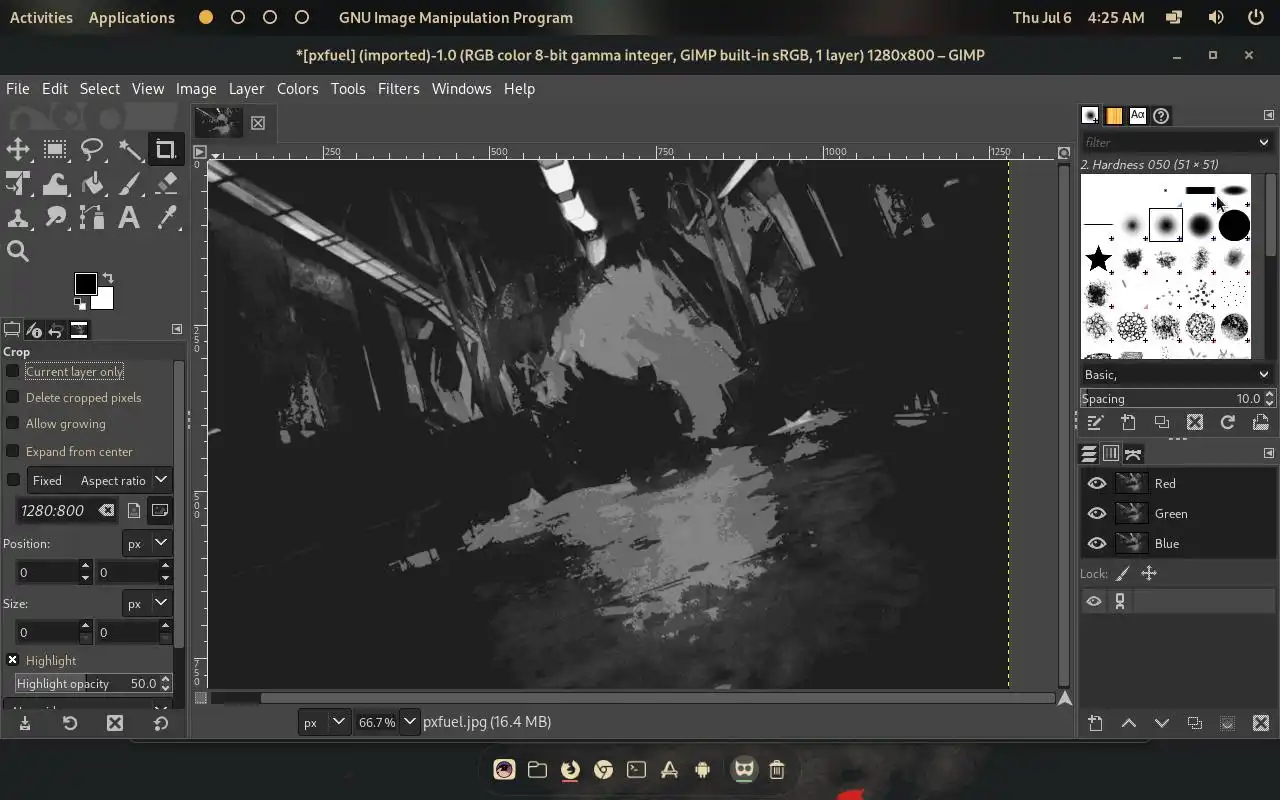Clear the 1280:800 aspect ratio value
The image size is (1280, 800).
106,510
